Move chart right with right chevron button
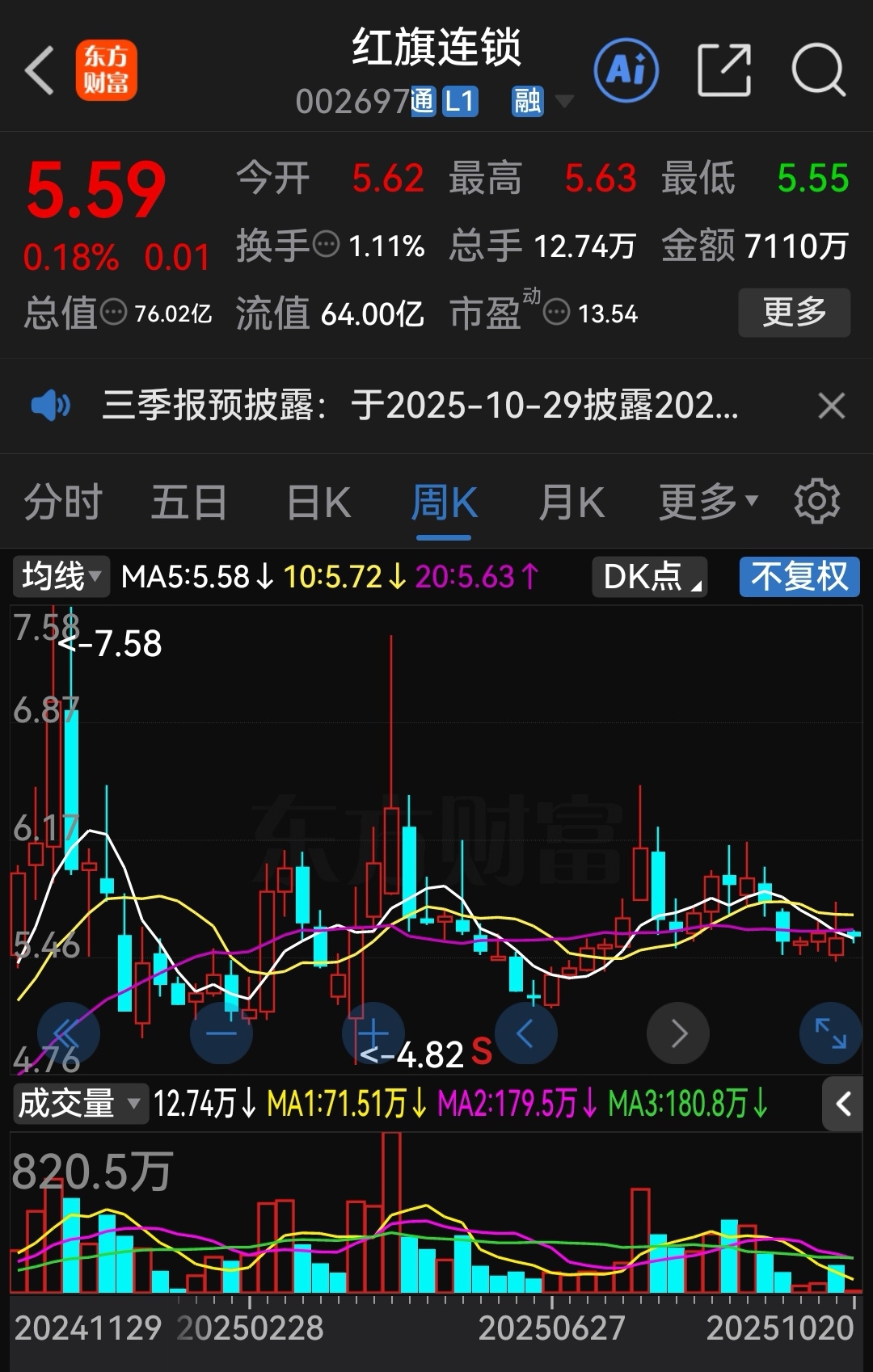 point(678,1033)
